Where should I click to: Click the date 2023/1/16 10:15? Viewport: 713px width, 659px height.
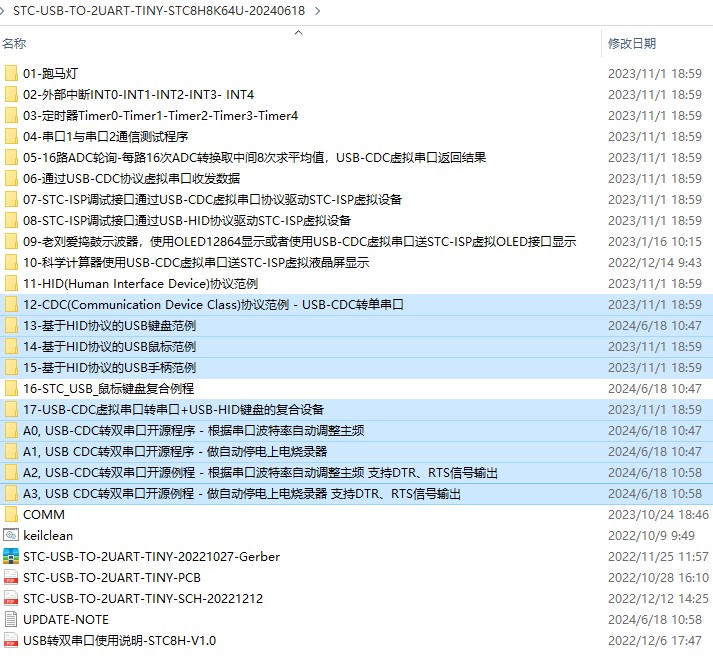tap(655, 241)
